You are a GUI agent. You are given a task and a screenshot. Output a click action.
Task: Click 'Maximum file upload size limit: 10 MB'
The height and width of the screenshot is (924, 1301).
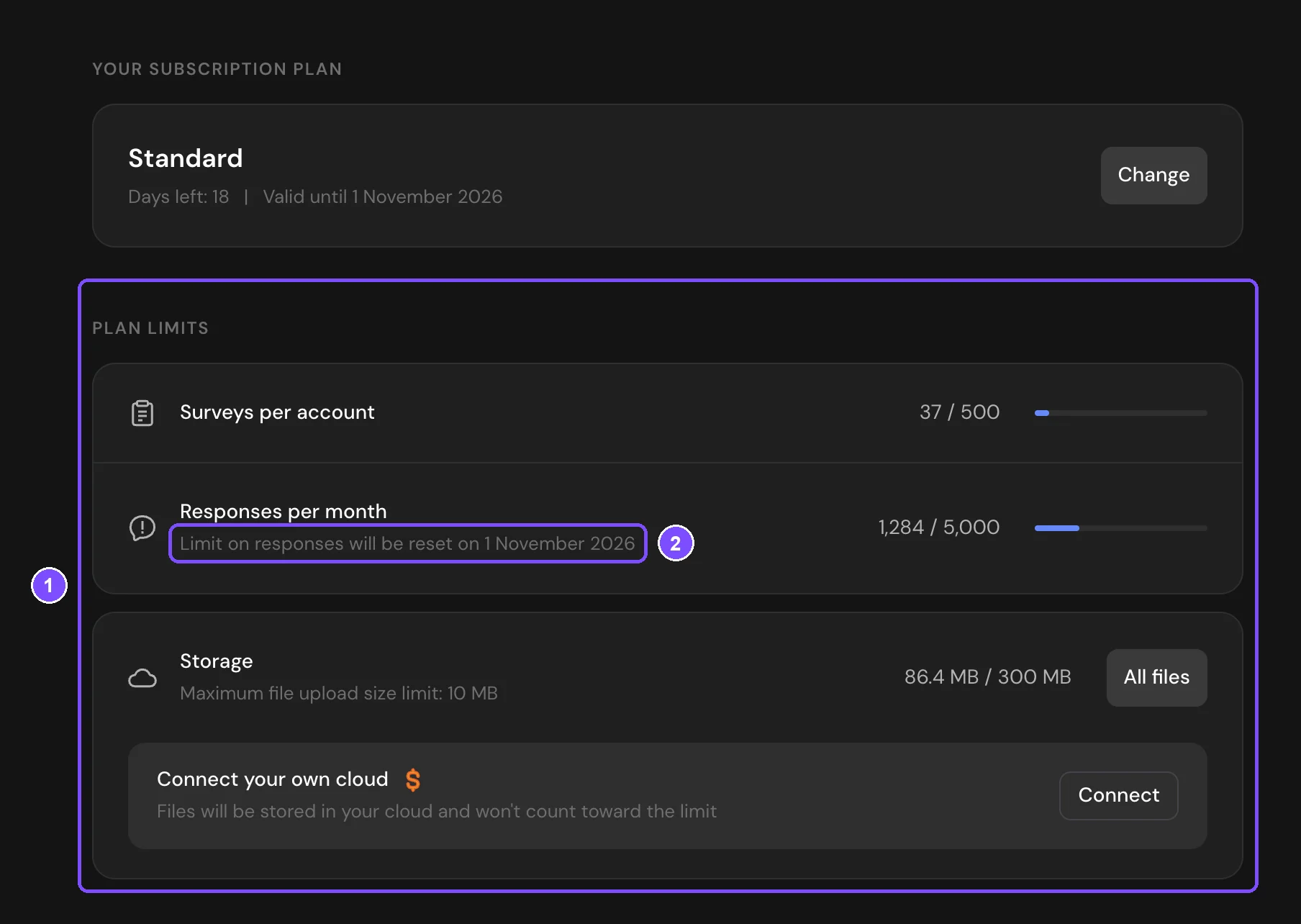tap(339, 693)
